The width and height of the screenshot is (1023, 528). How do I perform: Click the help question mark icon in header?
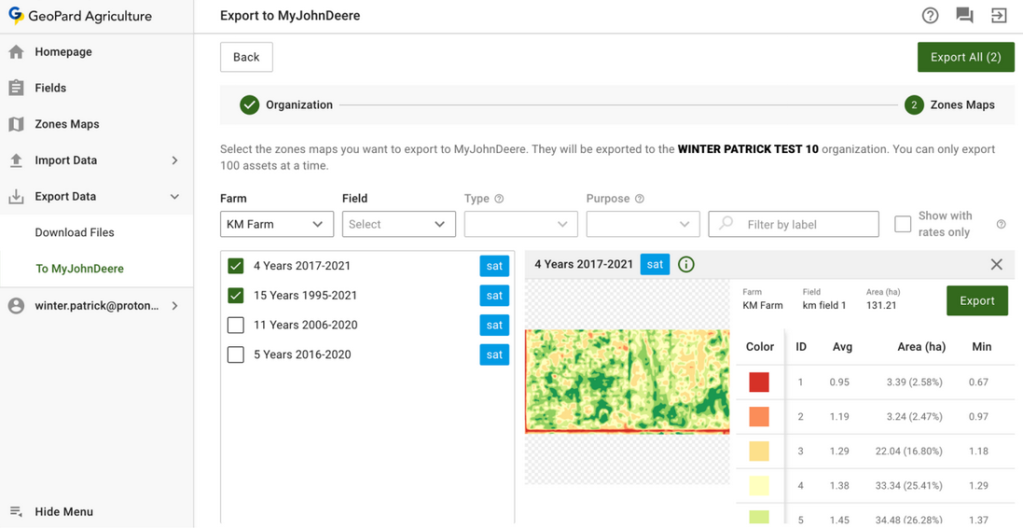930,15
